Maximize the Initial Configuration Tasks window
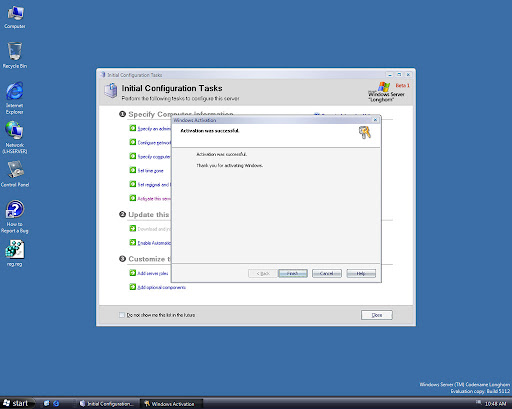 pyautogui.click(x=399, y=75)
